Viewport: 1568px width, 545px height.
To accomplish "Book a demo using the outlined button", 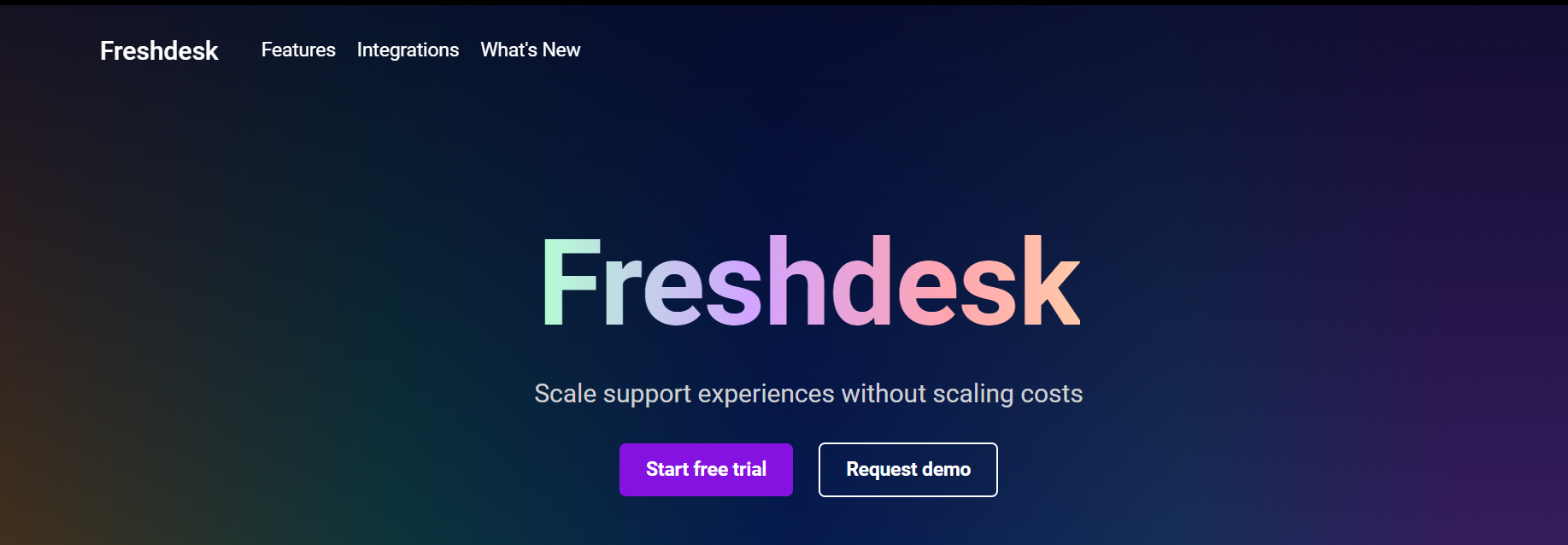I will [907, 470].
